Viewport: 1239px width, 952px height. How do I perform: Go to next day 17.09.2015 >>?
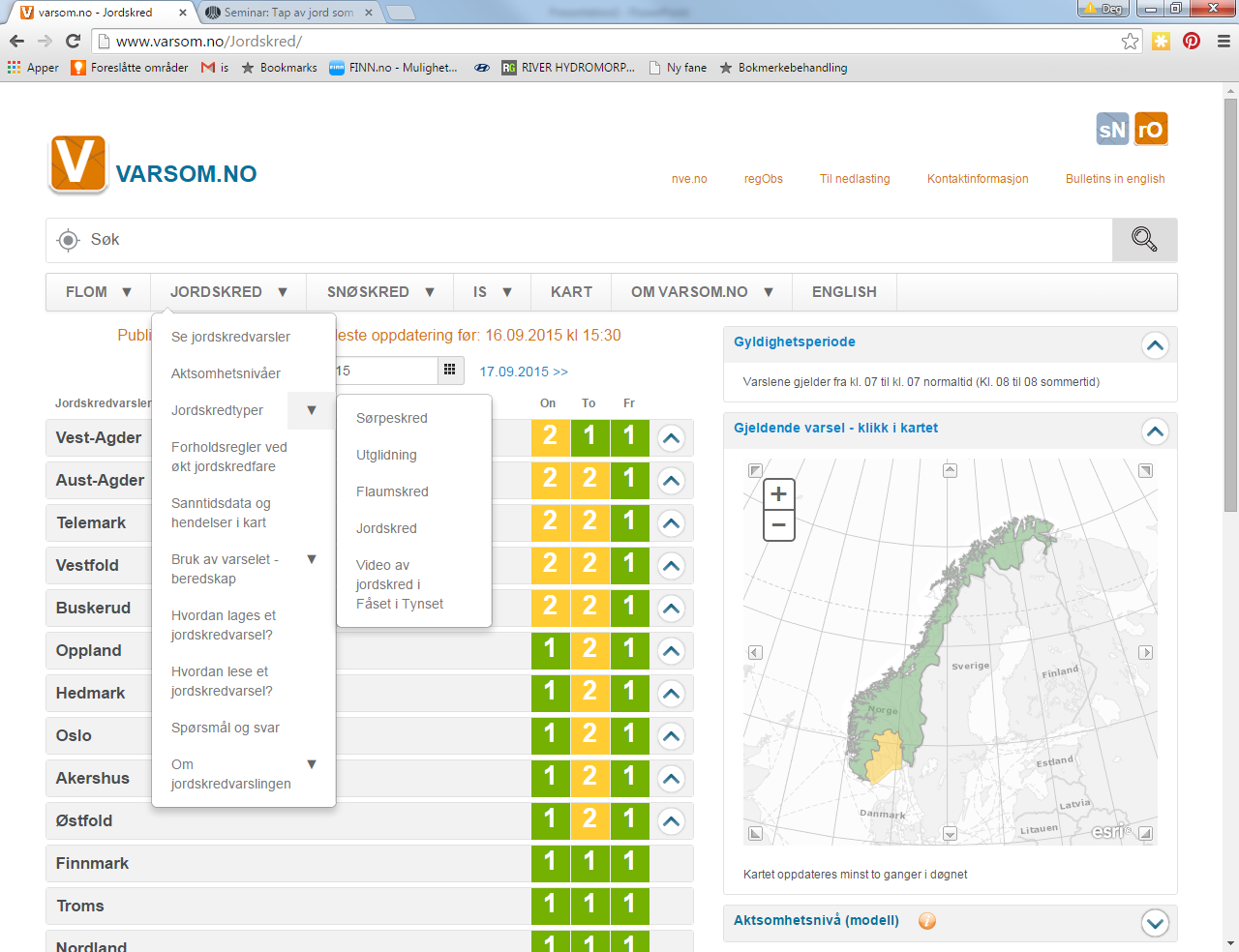tap(524, 372)
